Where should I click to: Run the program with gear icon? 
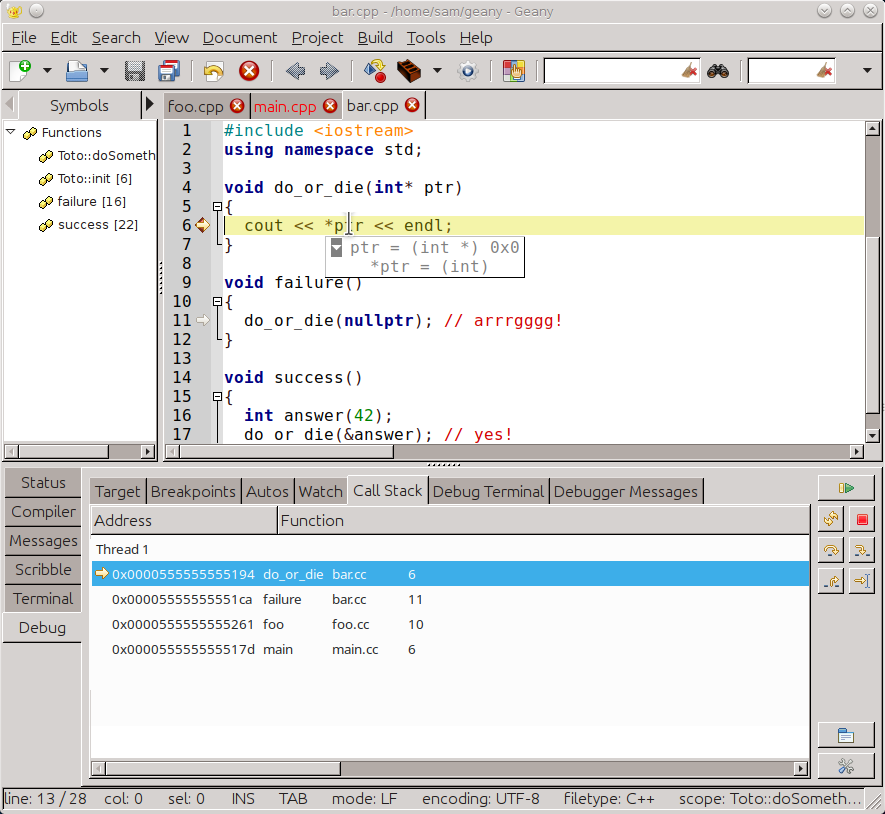pos(468,71)
